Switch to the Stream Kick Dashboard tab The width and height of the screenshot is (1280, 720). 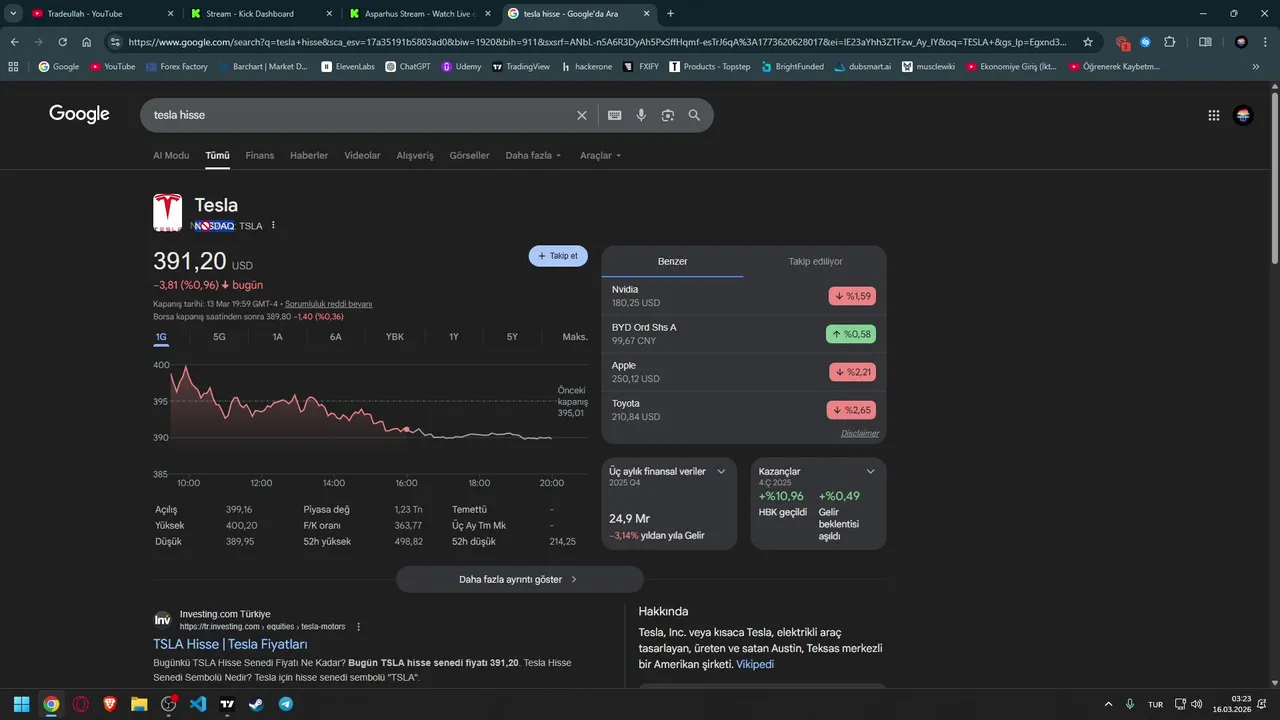click(258, 14)
